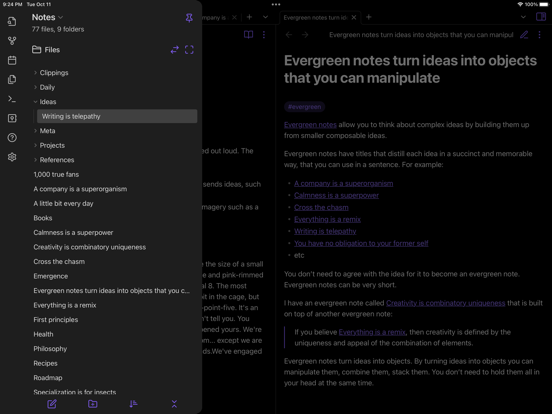Create a new note icon
This screenshot has width=552, height=414.
point(52,404)
